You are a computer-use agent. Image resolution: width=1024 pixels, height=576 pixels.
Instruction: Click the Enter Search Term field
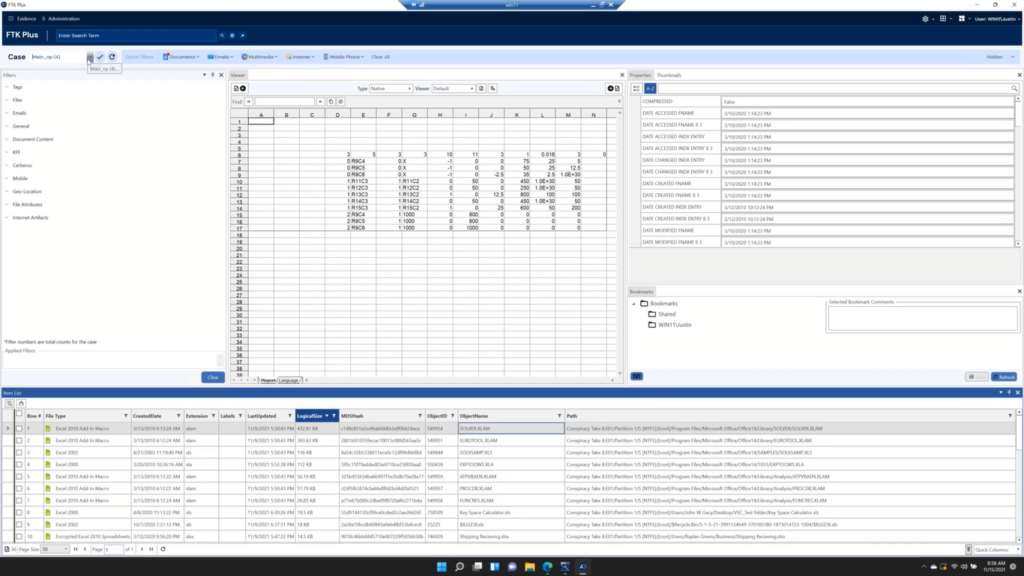130,36
